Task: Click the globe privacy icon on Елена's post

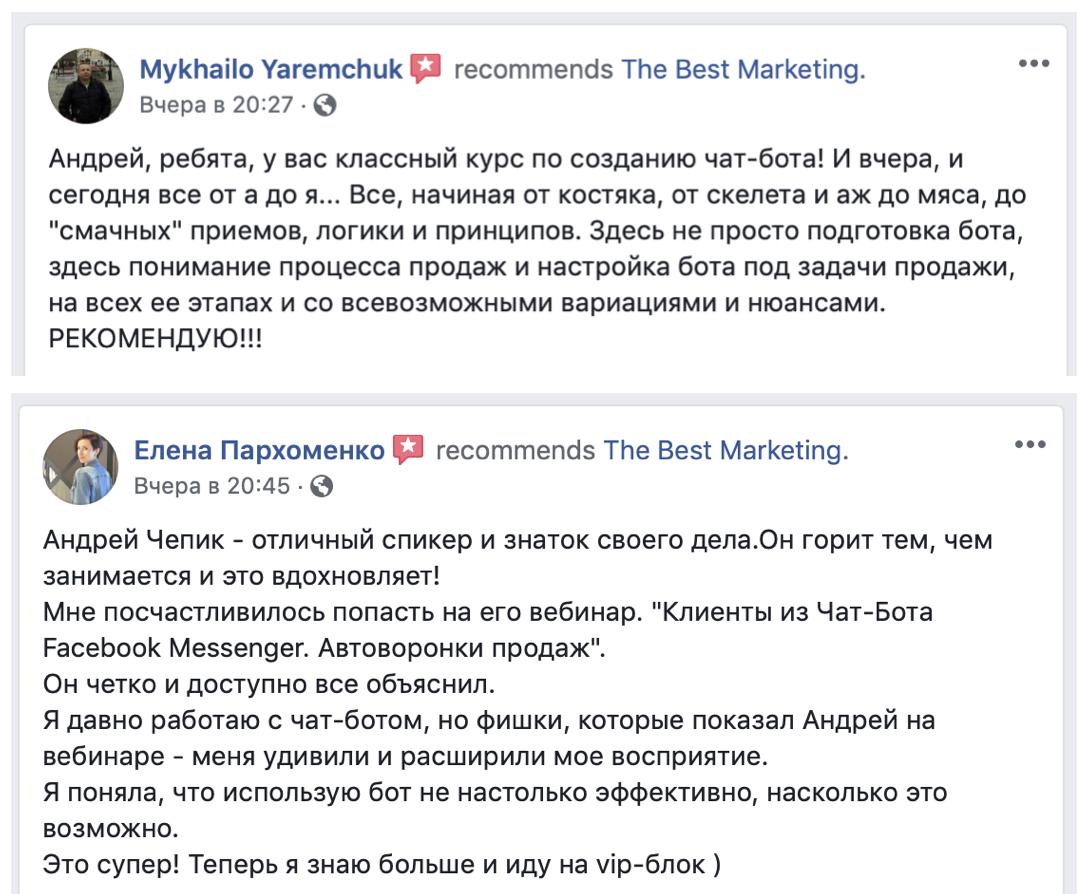Action: [x=322, y=487]
